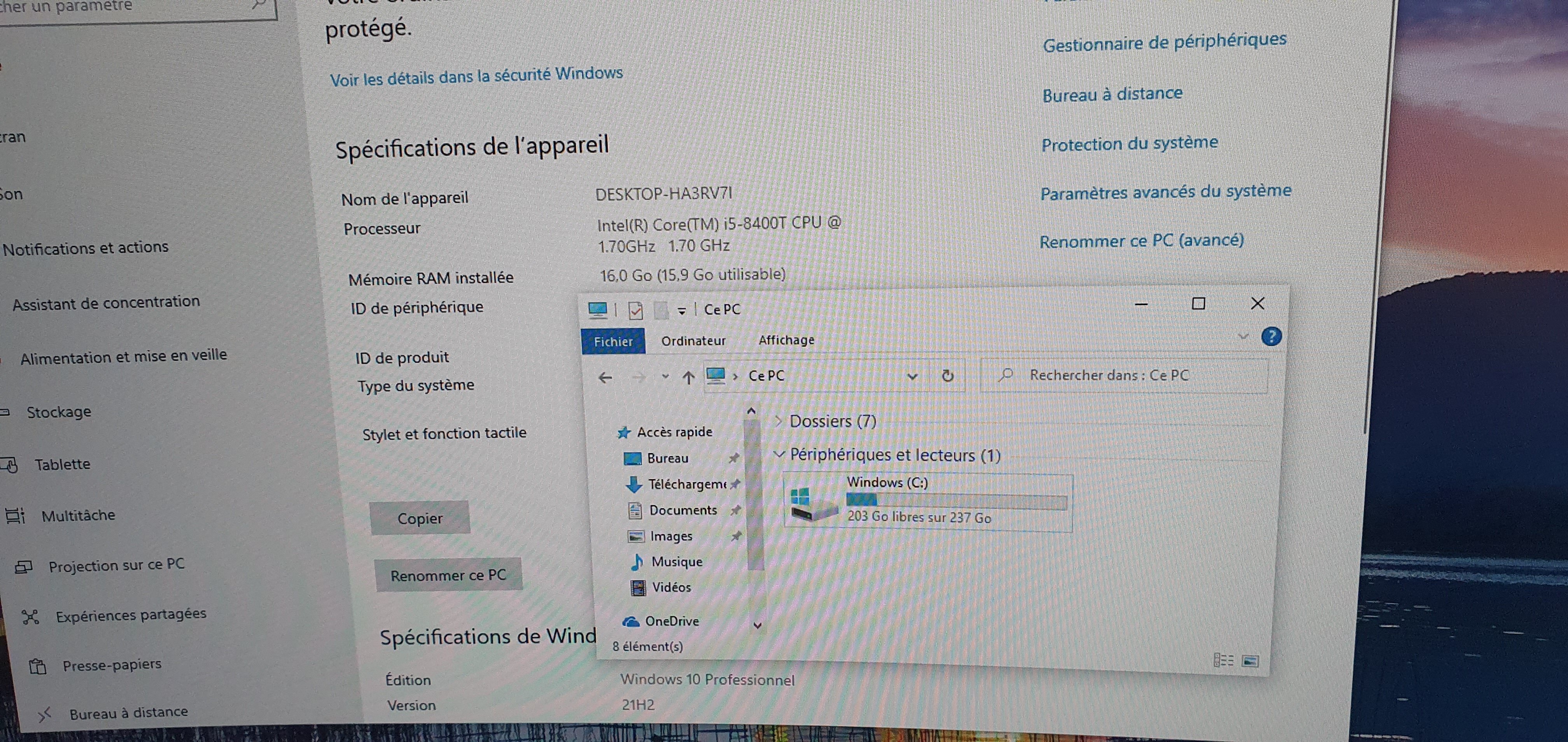Screen dimensions: 1568x742
Task: Click the OneDrive cloud icon
Action: [x=631, y=621]
